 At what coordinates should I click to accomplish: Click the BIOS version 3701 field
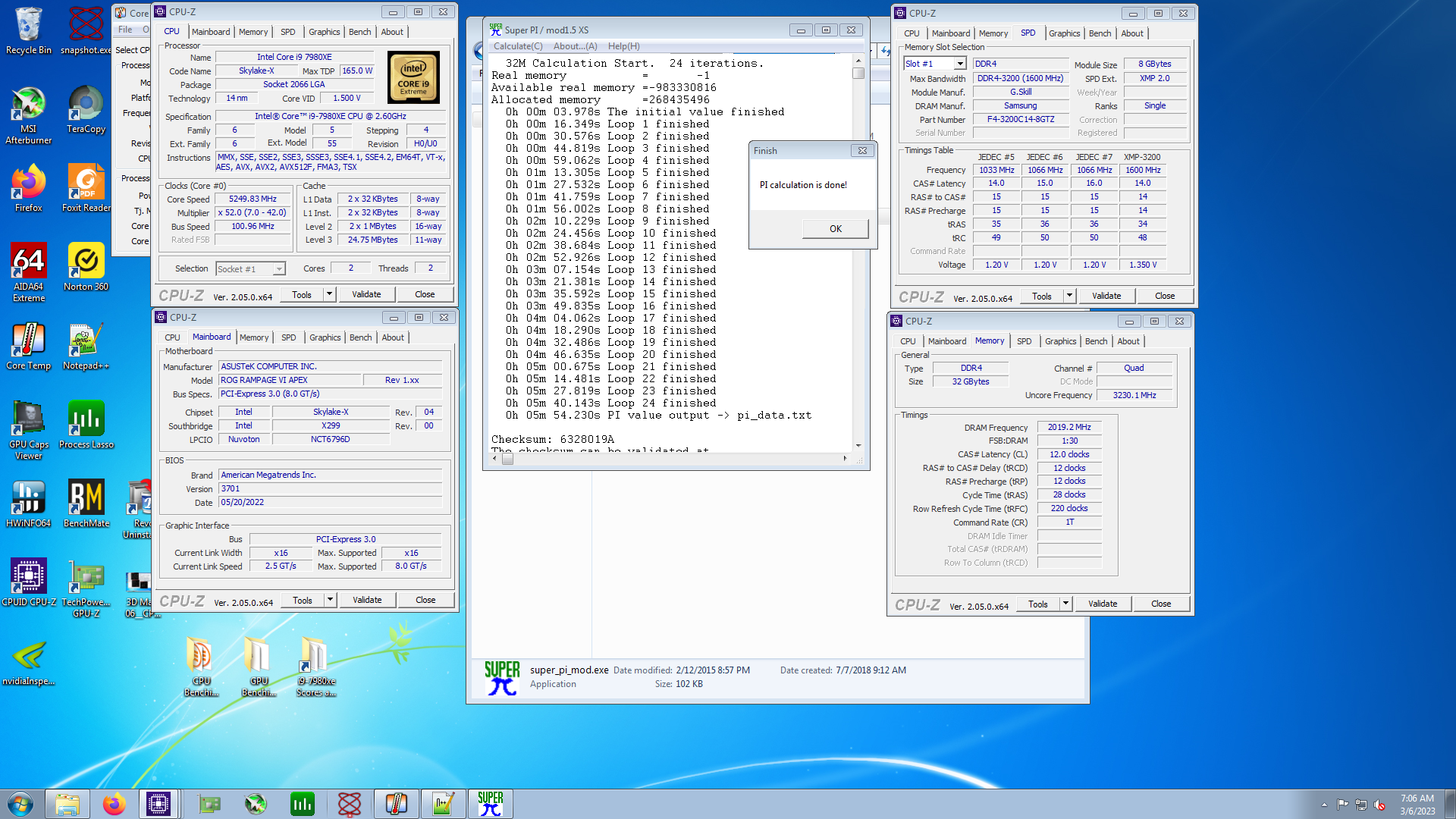point(330,489)
